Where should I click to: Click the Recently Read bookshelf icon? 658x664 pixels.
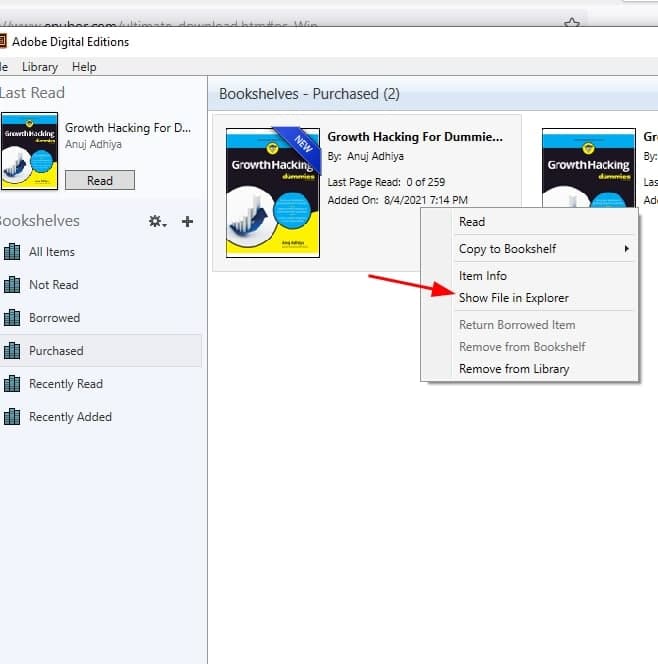(x=12, y=384)
